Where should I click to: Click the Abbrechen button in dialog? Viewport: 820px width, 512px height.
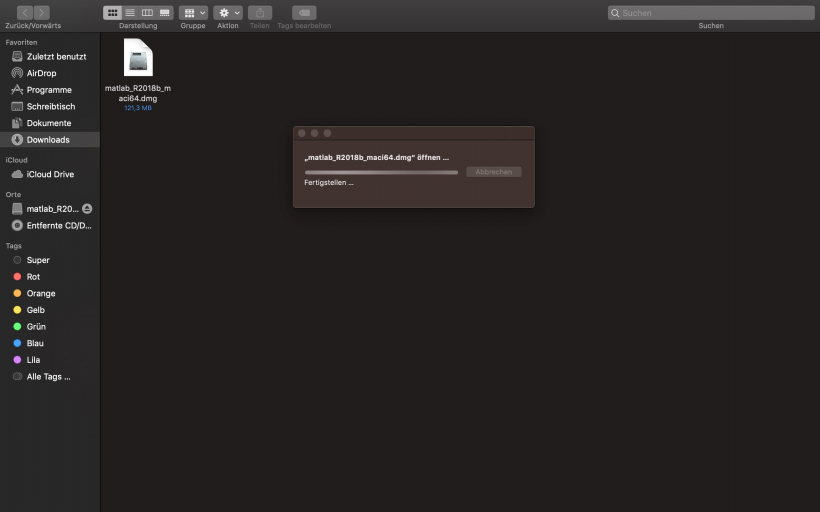tap(493, 172)
